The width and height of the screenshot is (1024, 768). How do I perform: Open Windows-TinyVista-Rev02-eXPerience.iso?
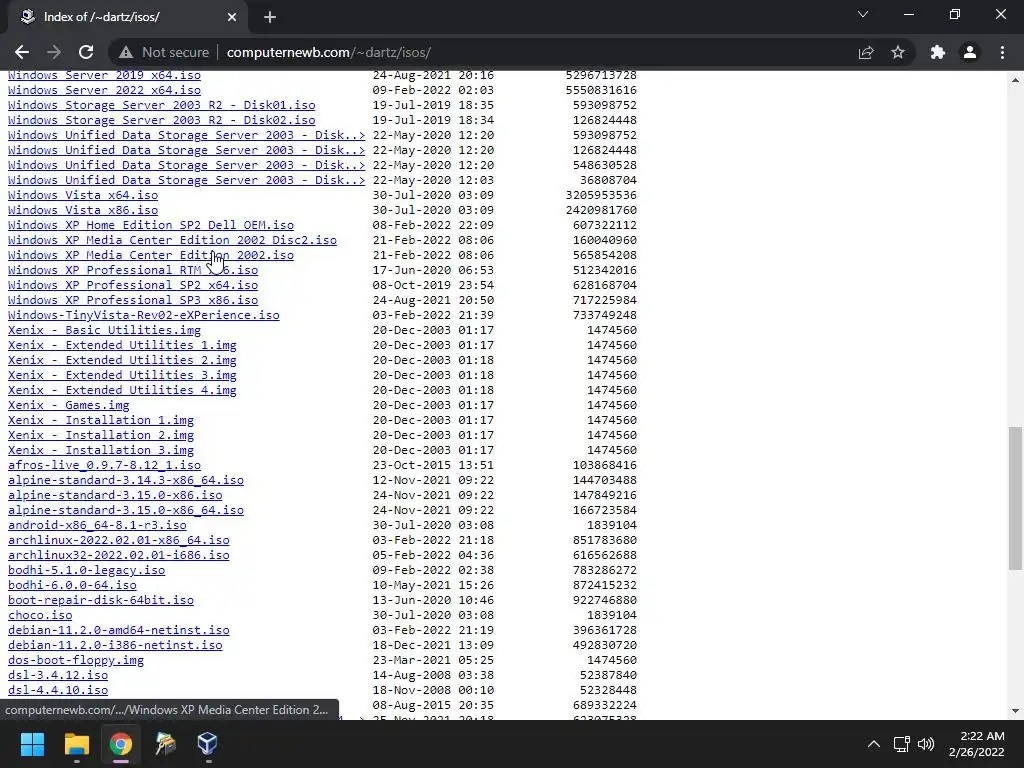pyautogui.click(x=144, y=315)
